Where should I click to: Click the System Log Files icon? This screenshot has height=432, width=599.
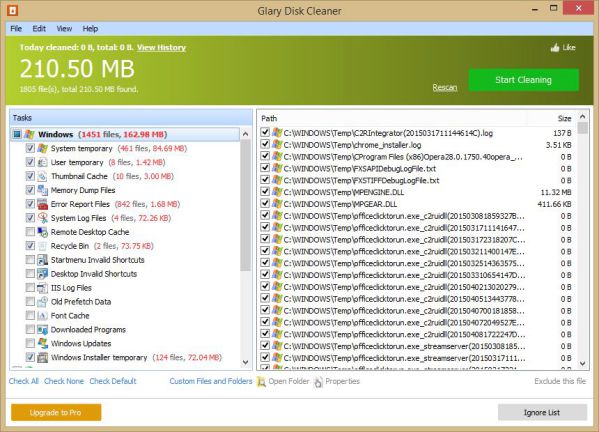point(42,218)
